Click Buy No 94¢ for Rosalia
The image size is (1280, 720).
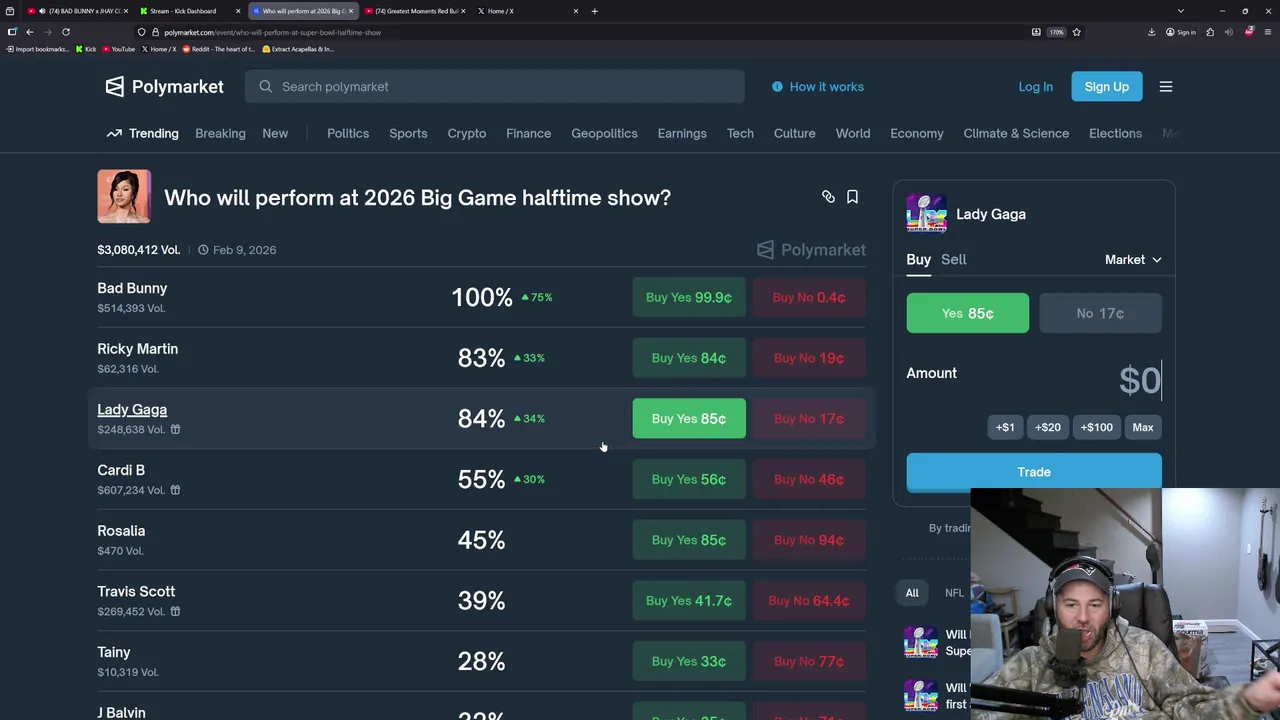pos(808,540)
